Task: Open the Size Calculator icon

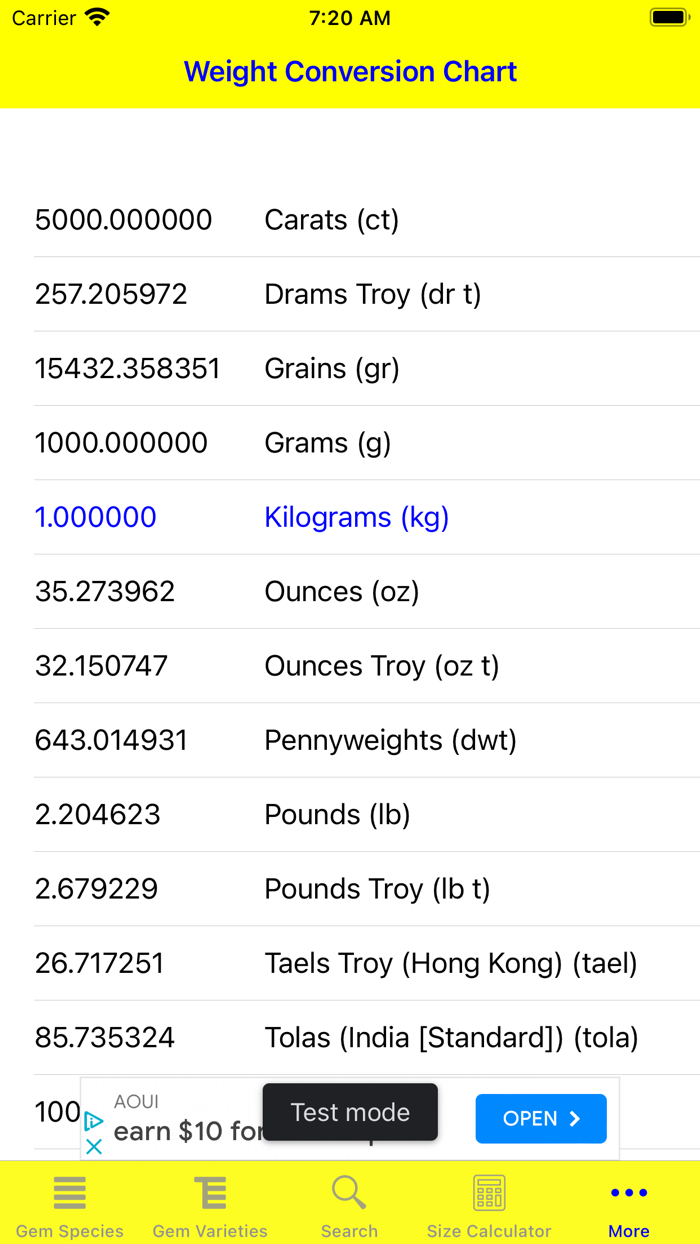Action: (488, 1192)
